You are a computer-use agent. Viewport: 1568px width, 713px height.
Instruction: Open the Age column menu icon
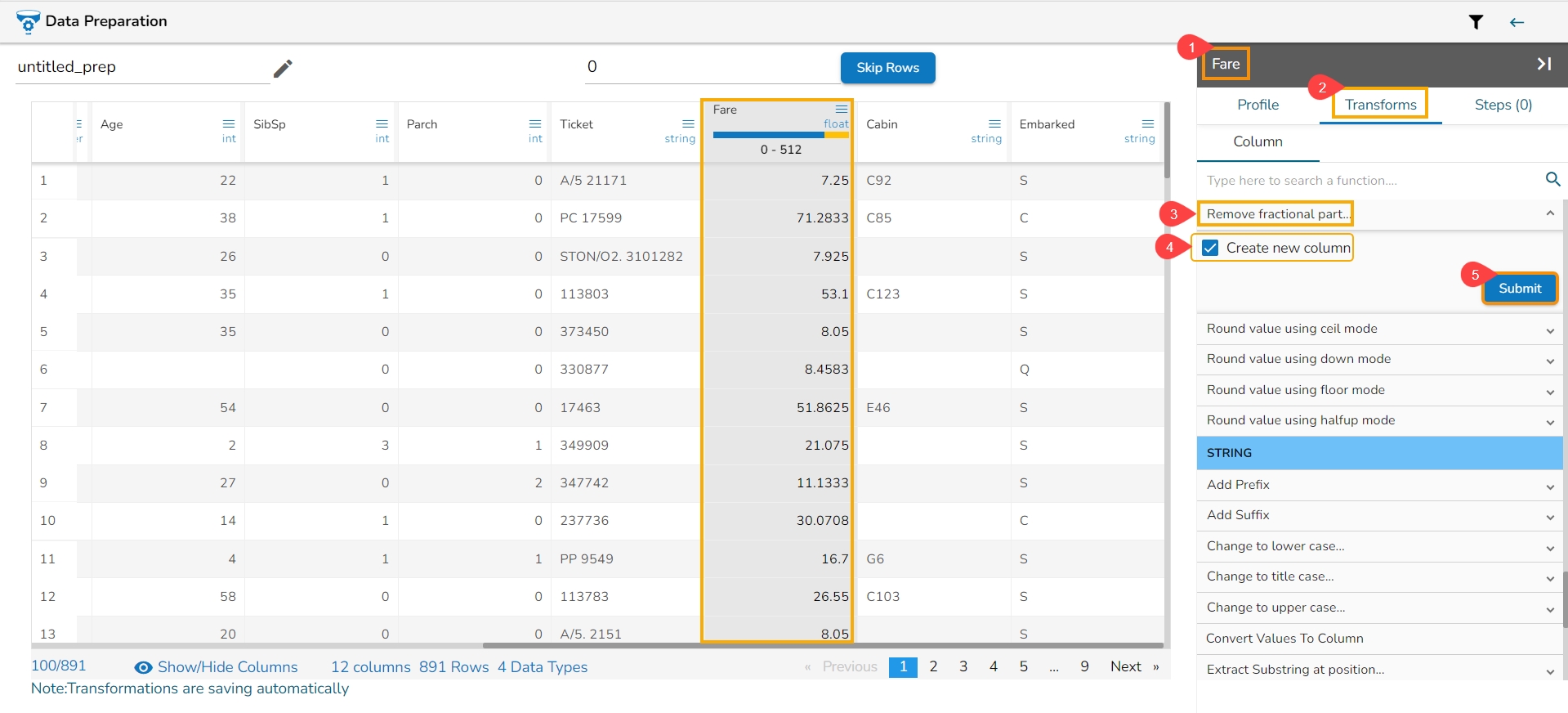click(x=229, y=124)
